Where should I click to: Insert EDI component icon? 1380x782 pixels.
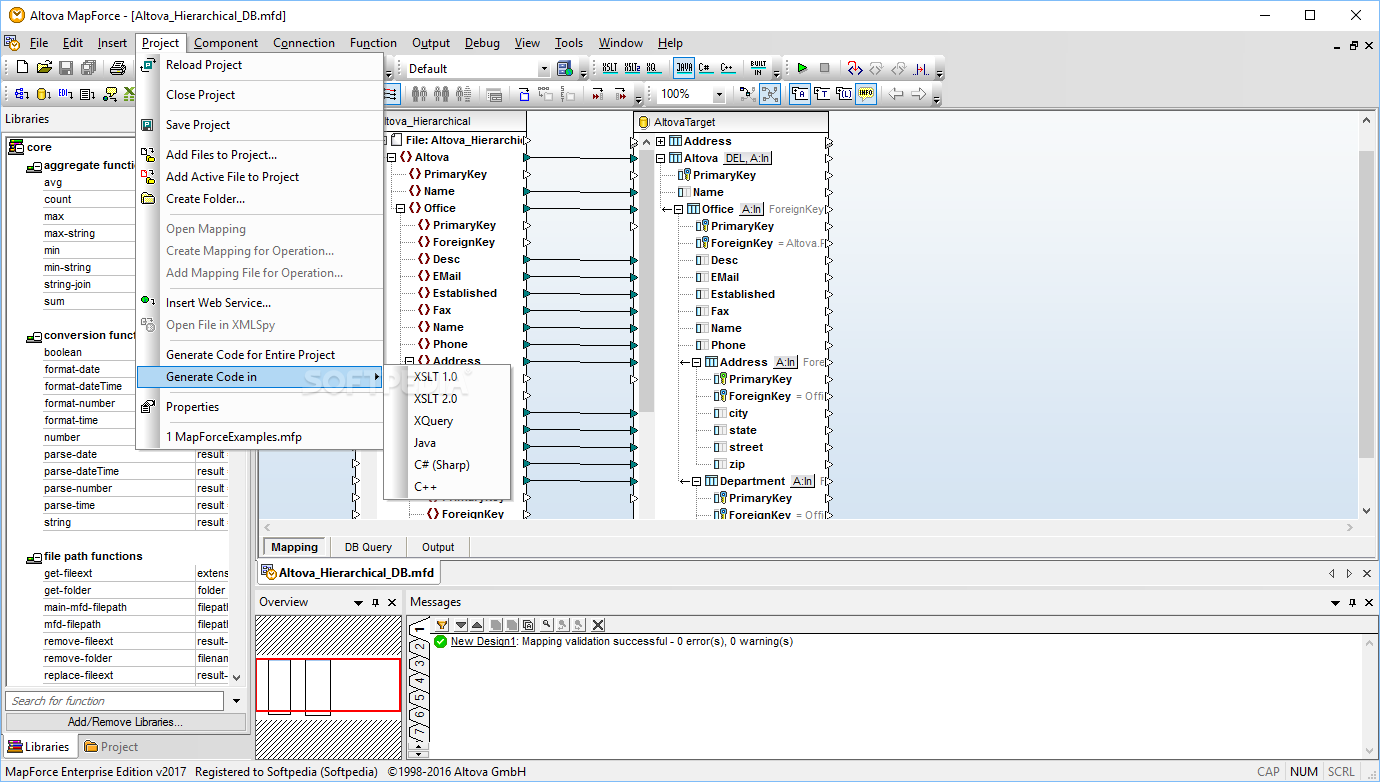pos(66,94)
